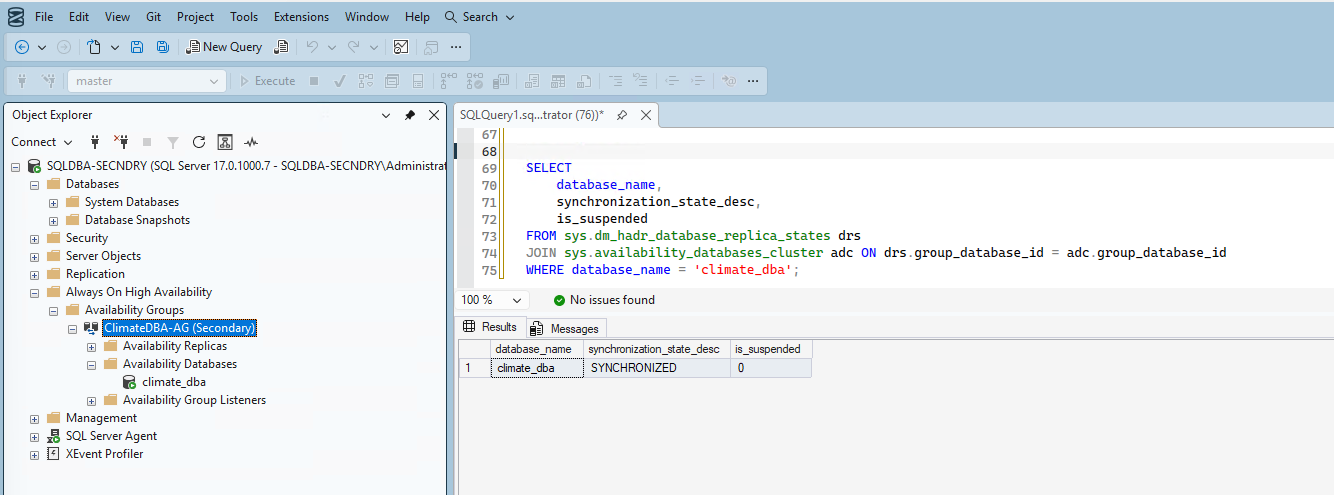The width and height of the screenshot is (1334, 495).
Task: Click the Connect Object Explorer plug icon
Action: (96, 142)
